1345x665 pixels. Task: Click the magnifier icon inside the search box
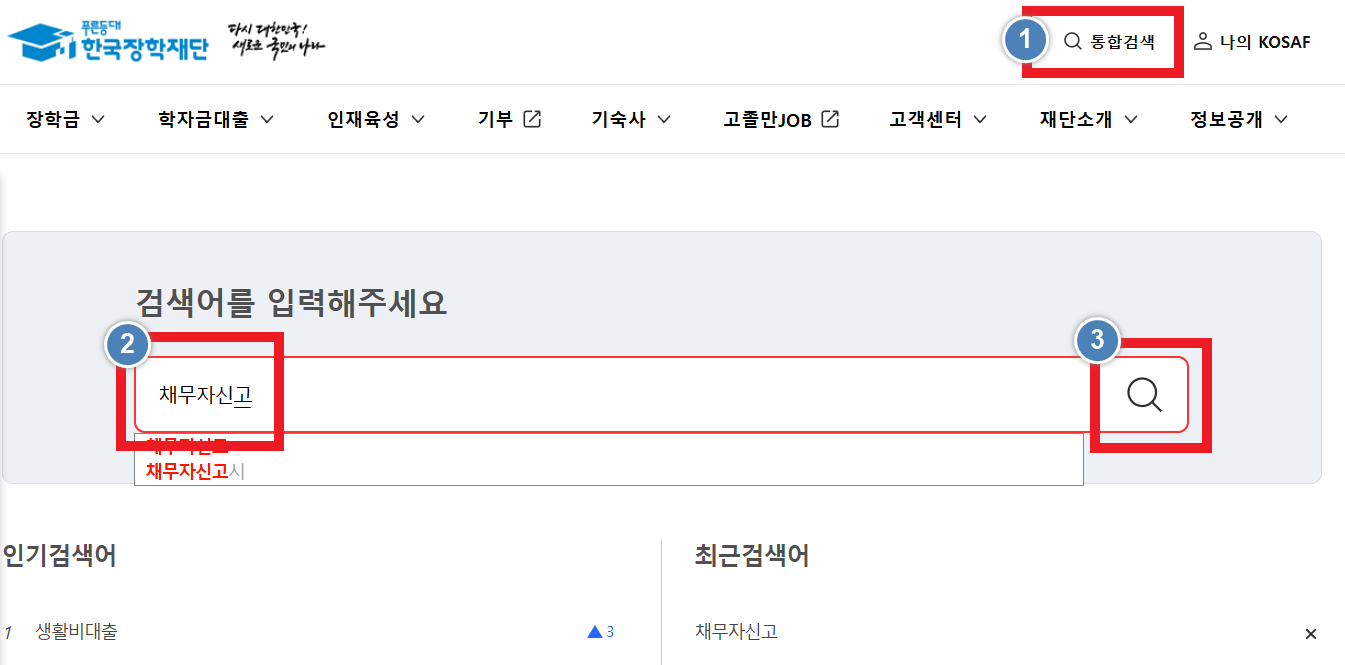[x=1143, y=395]
